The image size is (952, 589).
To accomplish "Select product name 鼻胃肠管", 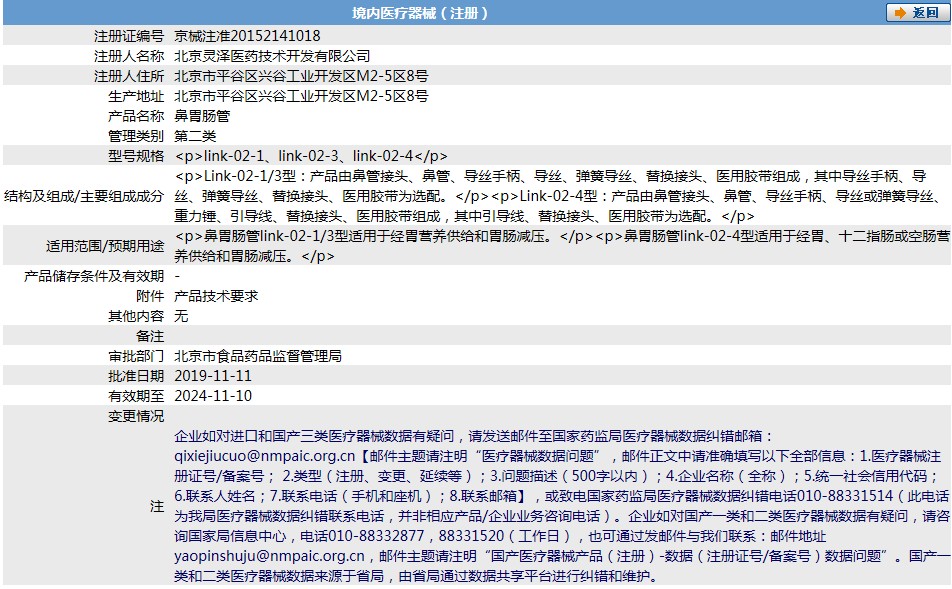I will [x=202, y=116].
